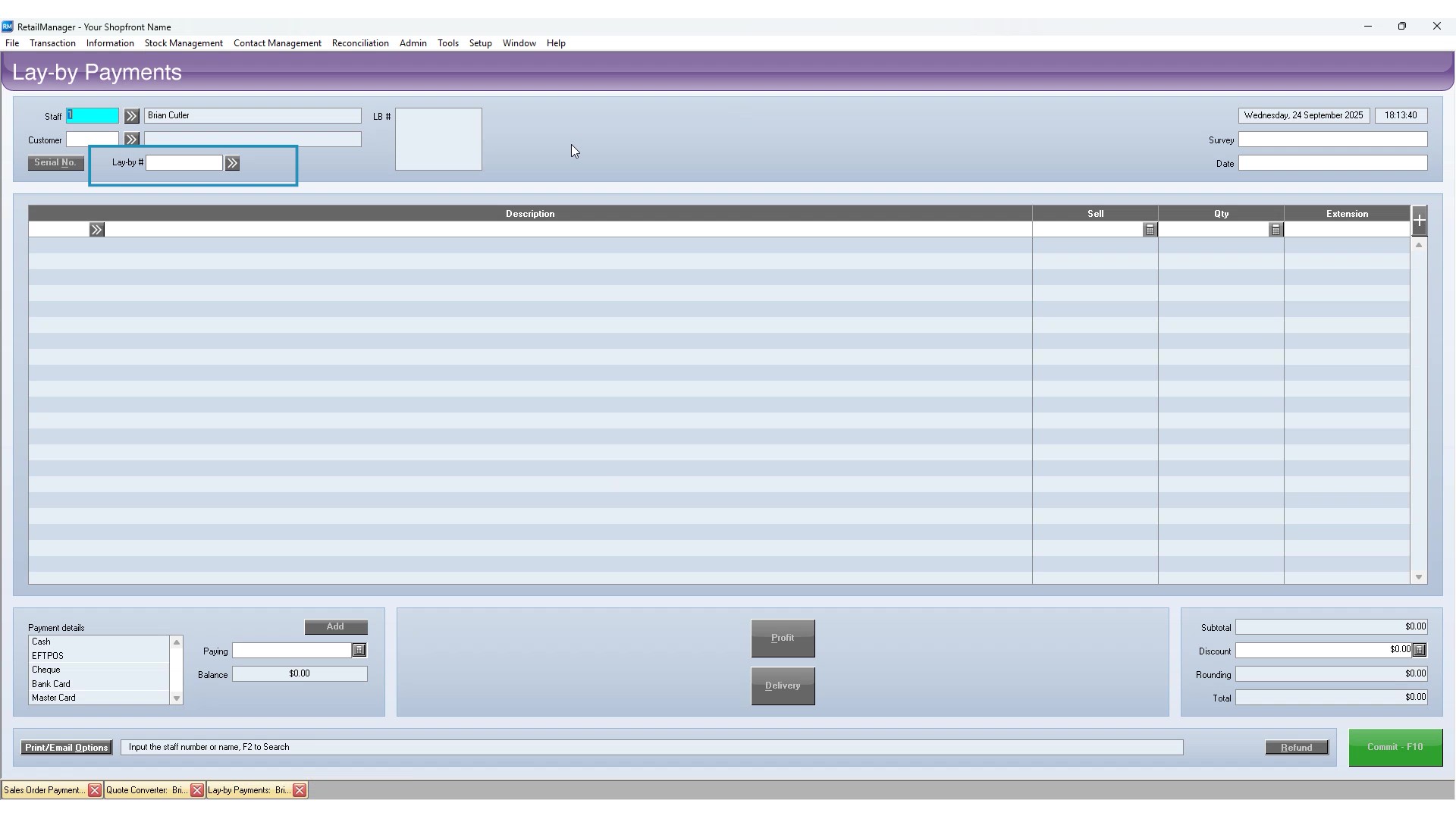Click the Discount field calculator icon
Viewport: 1456px width, 819px height.
click(x=1420, y=650)
